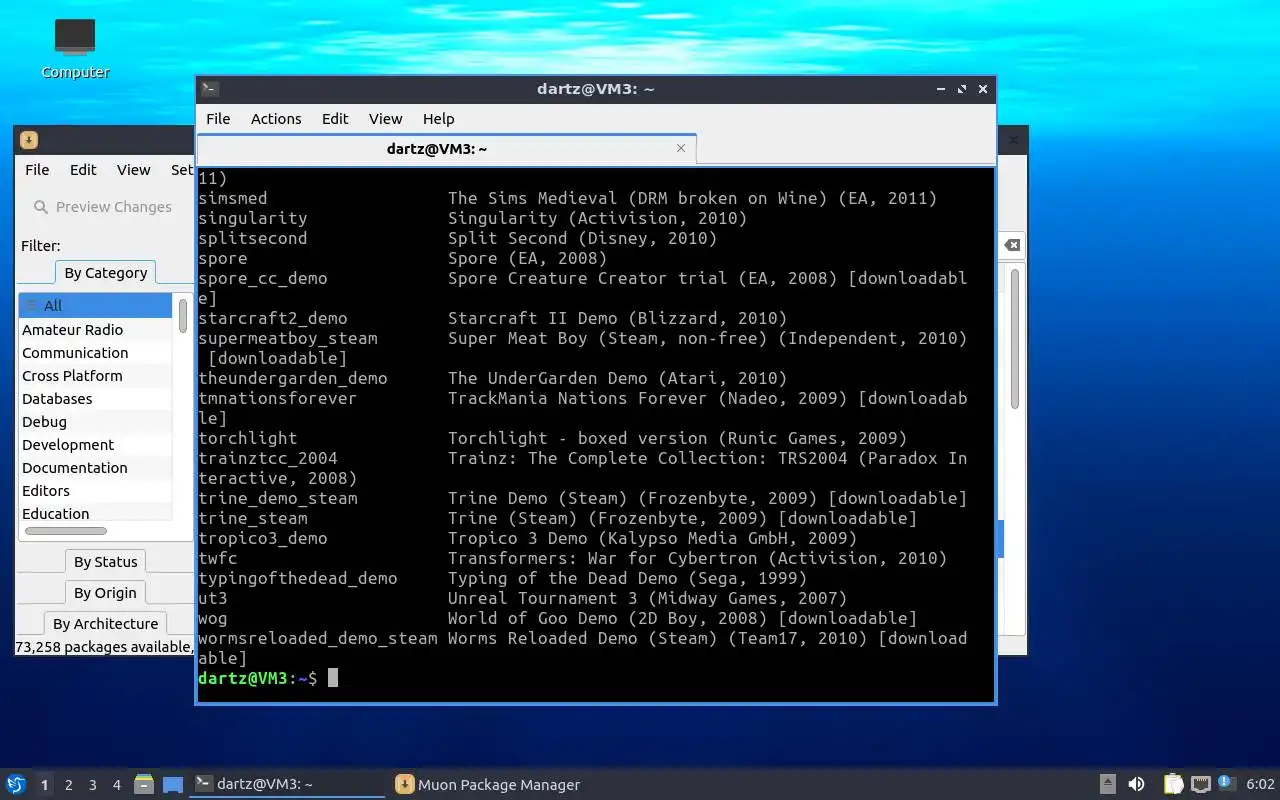The image size is (1280, 800).
Task: Launch the file manager from the taskbar
Action: [144, 784]
